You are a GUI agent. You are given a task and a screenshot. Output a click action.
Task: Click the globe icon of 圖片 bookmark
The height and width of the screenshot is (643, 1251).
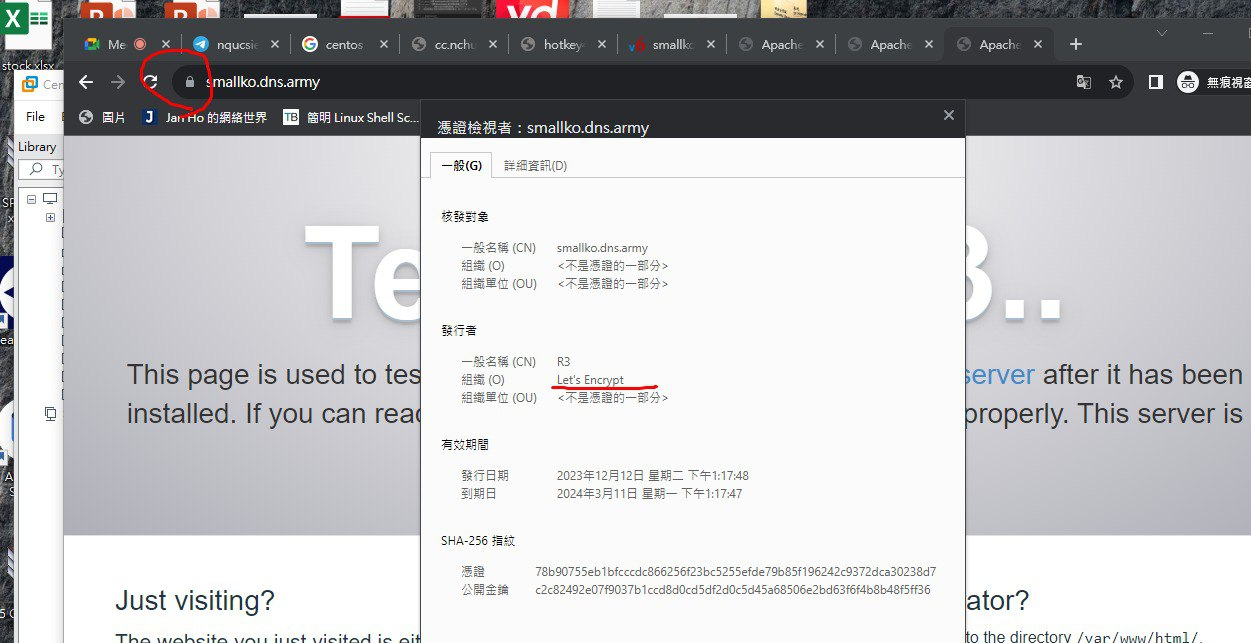pos(86,117)
